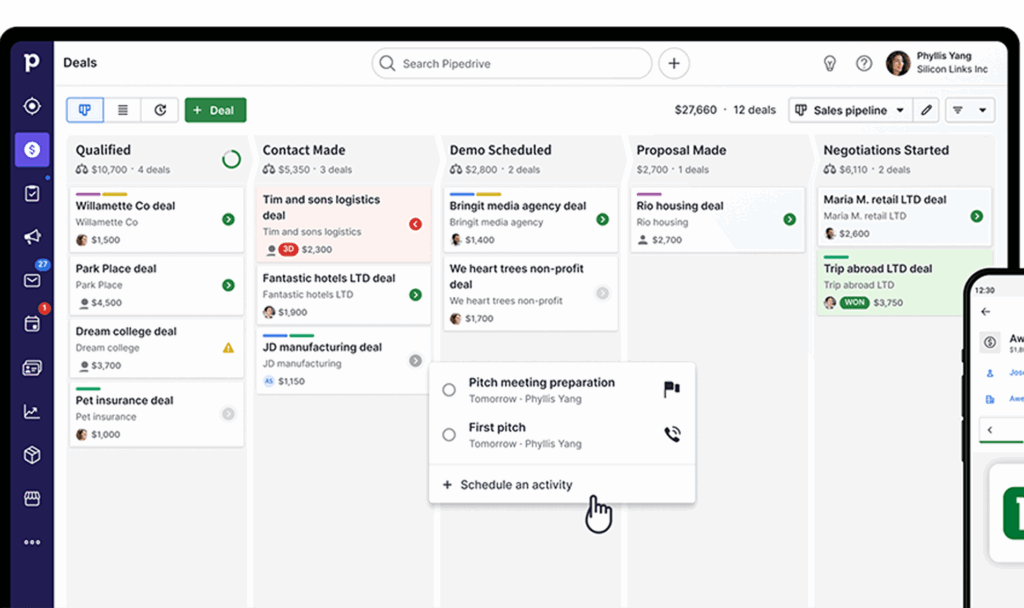This screenshot has height=608, width=1024.
Task: Click grey arrow on Pet insurance deal
Action: (228, 413)
